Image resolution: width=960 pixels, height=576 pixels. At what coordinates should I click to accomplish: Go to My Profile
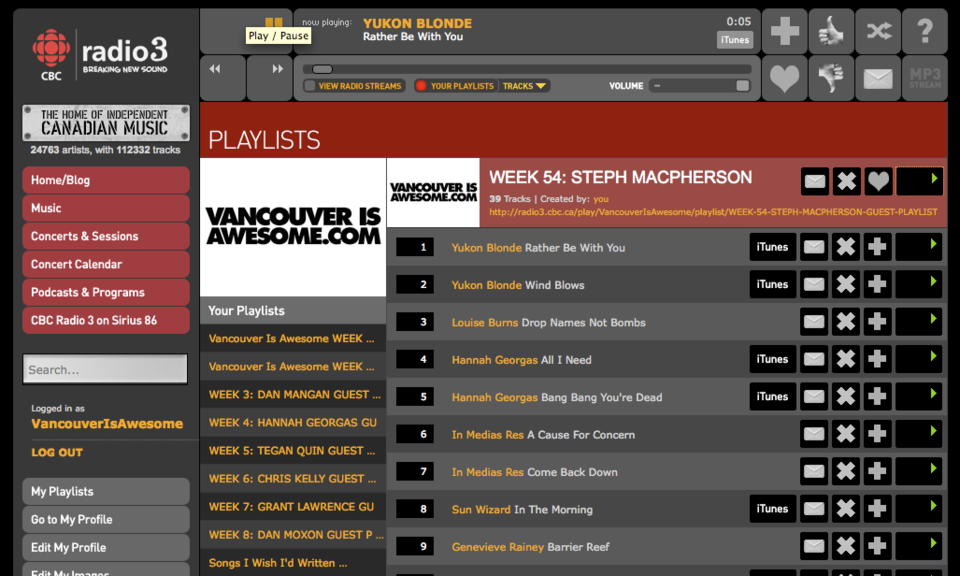pyautogui.click(x=106, y=520)
